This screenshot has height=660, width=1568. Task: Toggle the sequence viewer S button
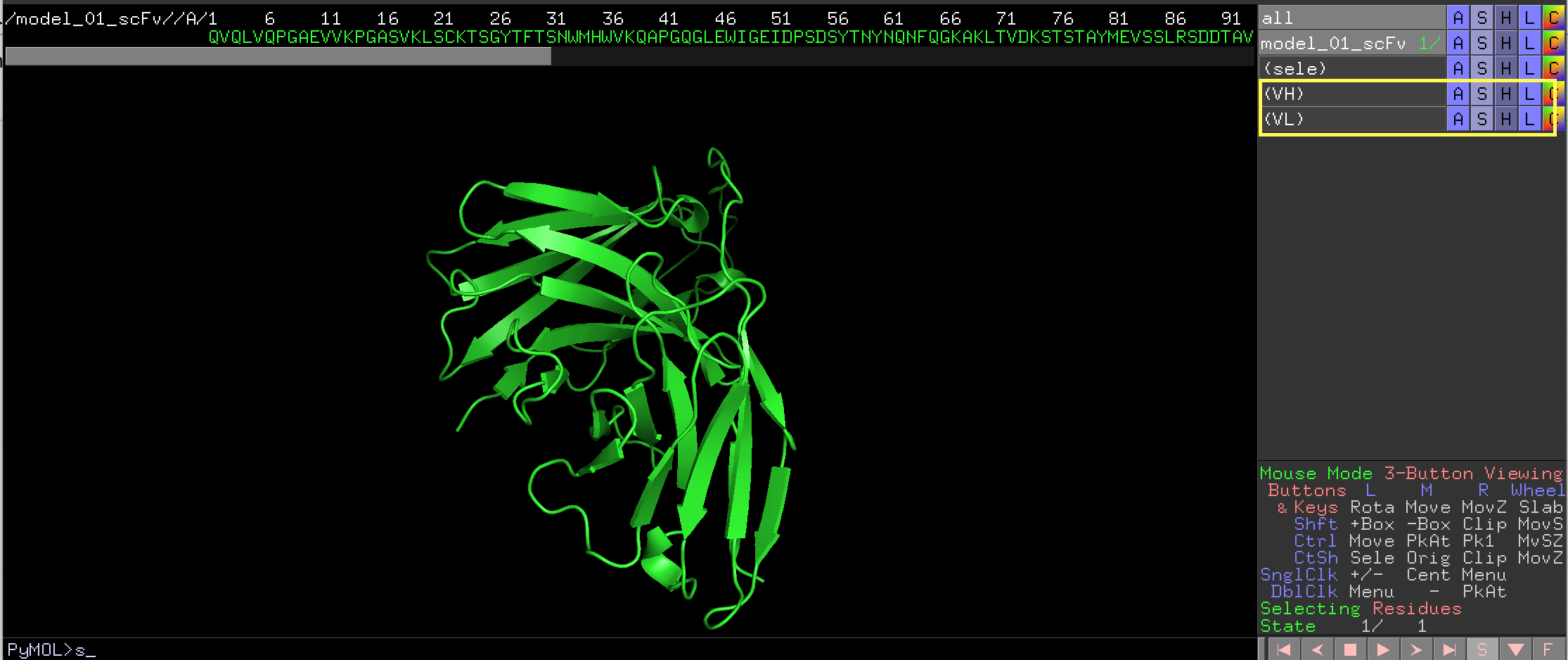coord(1482,649)
